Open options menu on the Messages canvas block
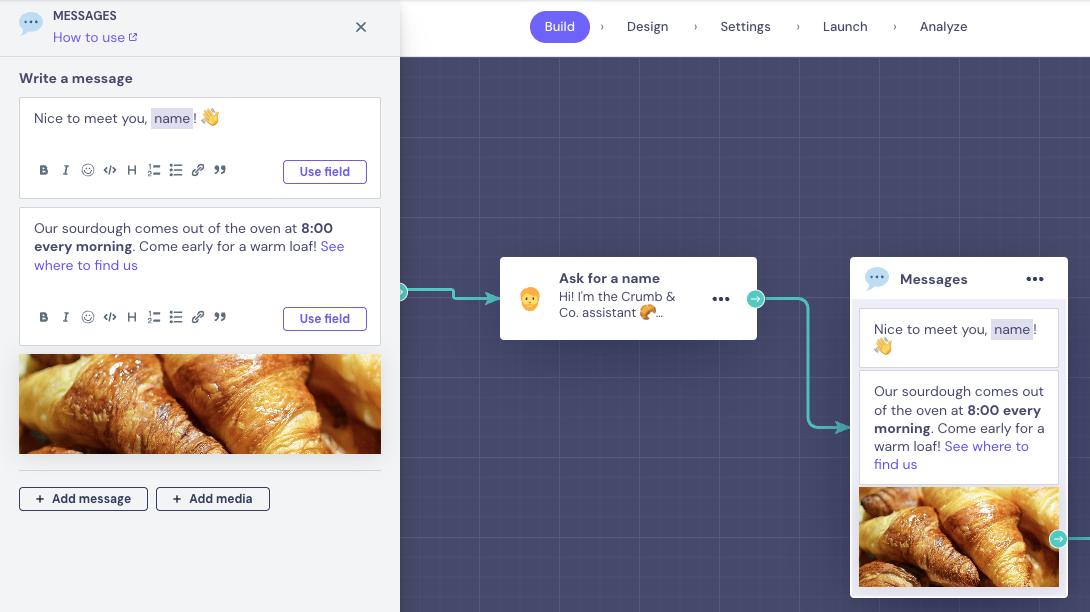Screen dimensions: 1090x612 click(1035, 279)
